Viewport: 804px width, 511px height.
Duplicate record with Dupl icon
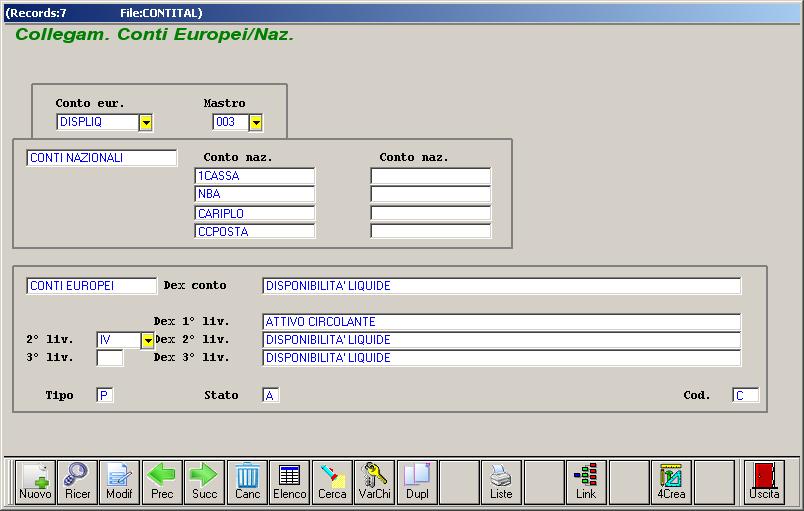(x=417, y=482)
